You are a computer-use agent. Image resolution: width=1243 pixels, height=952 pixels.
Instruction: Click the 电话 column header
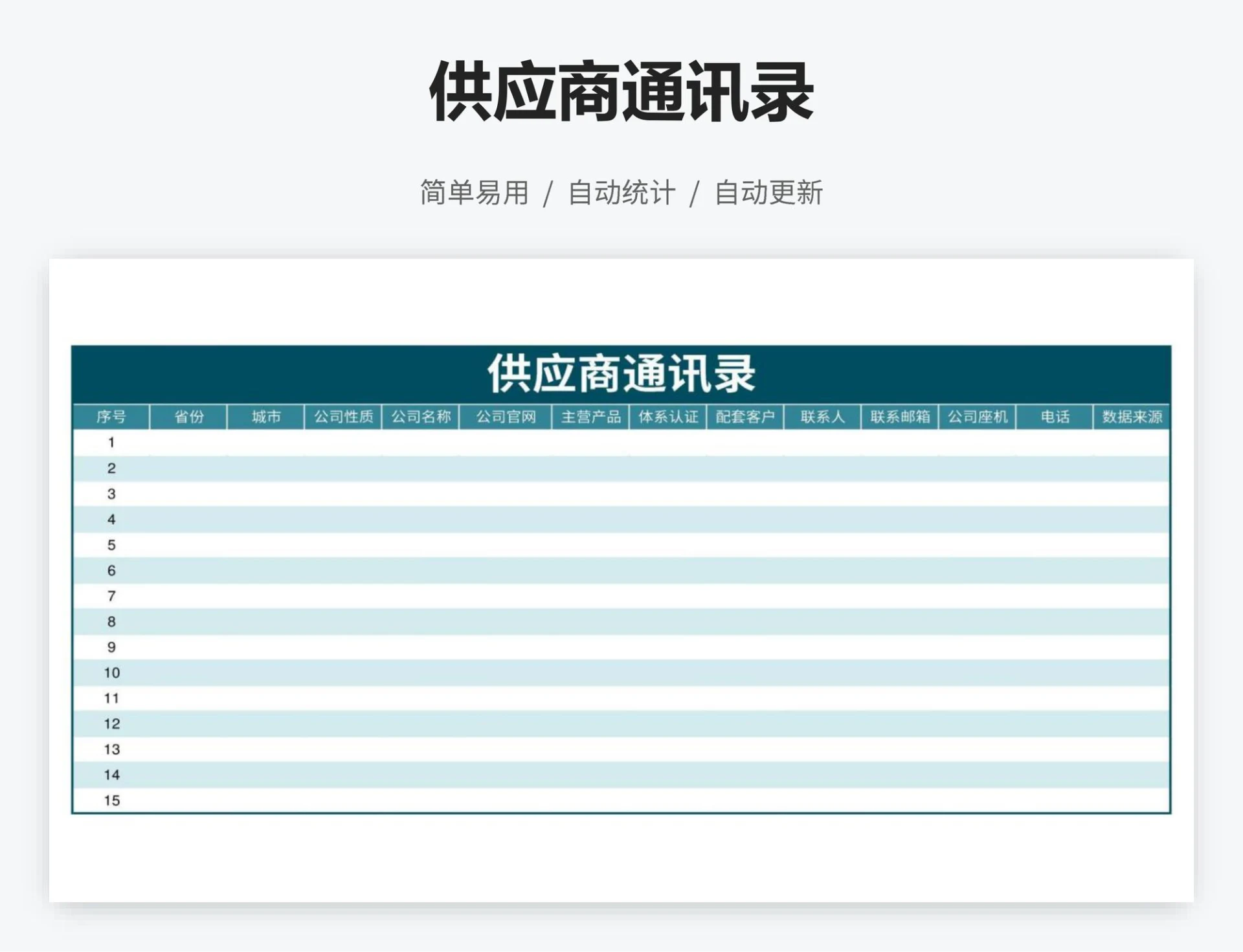click(1055, 417)
